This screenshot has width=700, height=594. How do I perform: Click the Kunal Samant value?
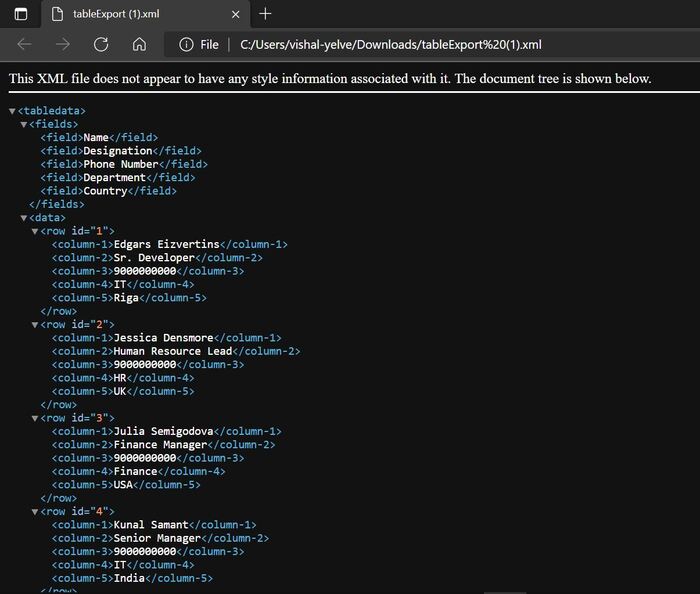[151, 525]
